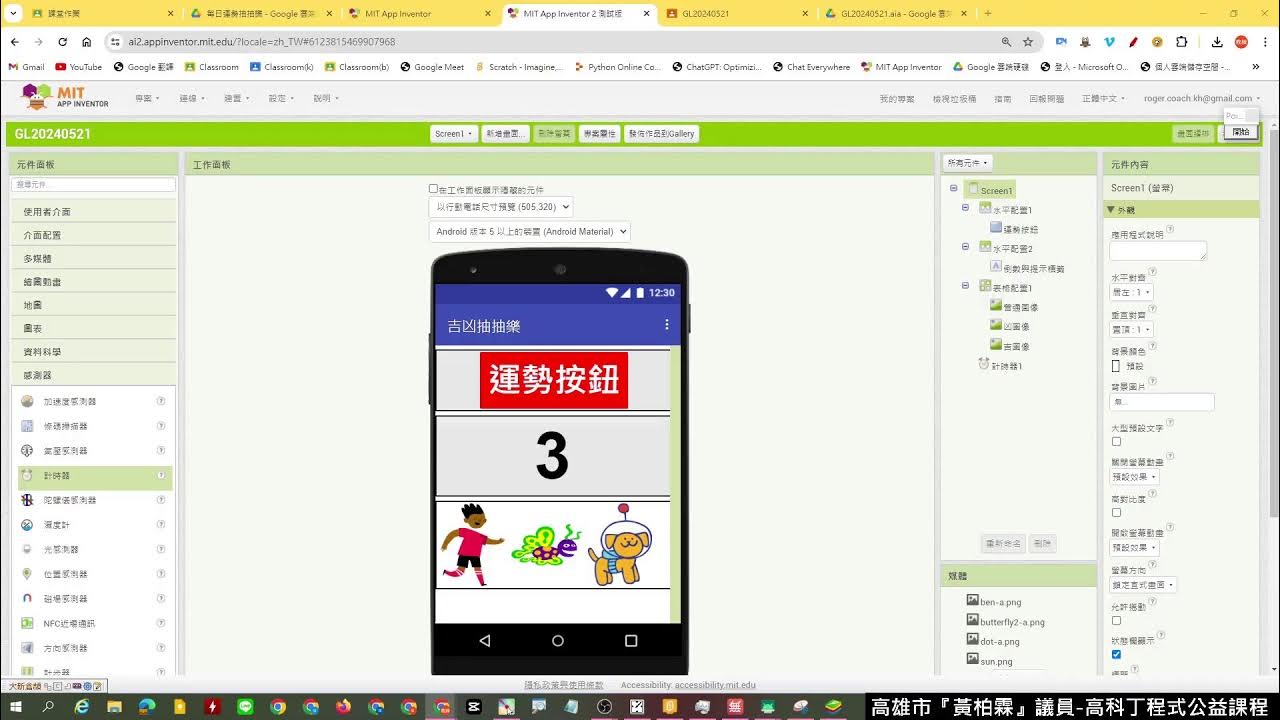Go to 我的專案 link
The height and width of the screenshot is (720, 1280).
click(897, 98)
